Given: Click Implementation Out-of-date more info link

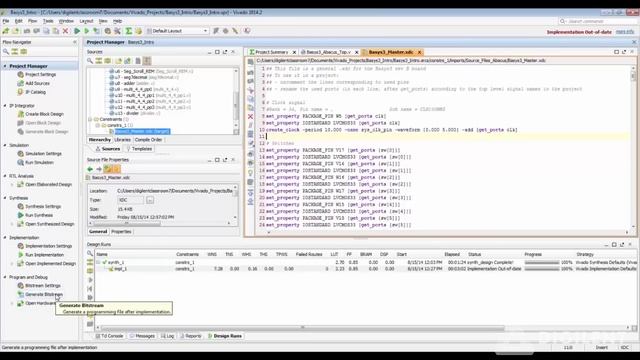Looking at the screenshot, I should 624,31.
